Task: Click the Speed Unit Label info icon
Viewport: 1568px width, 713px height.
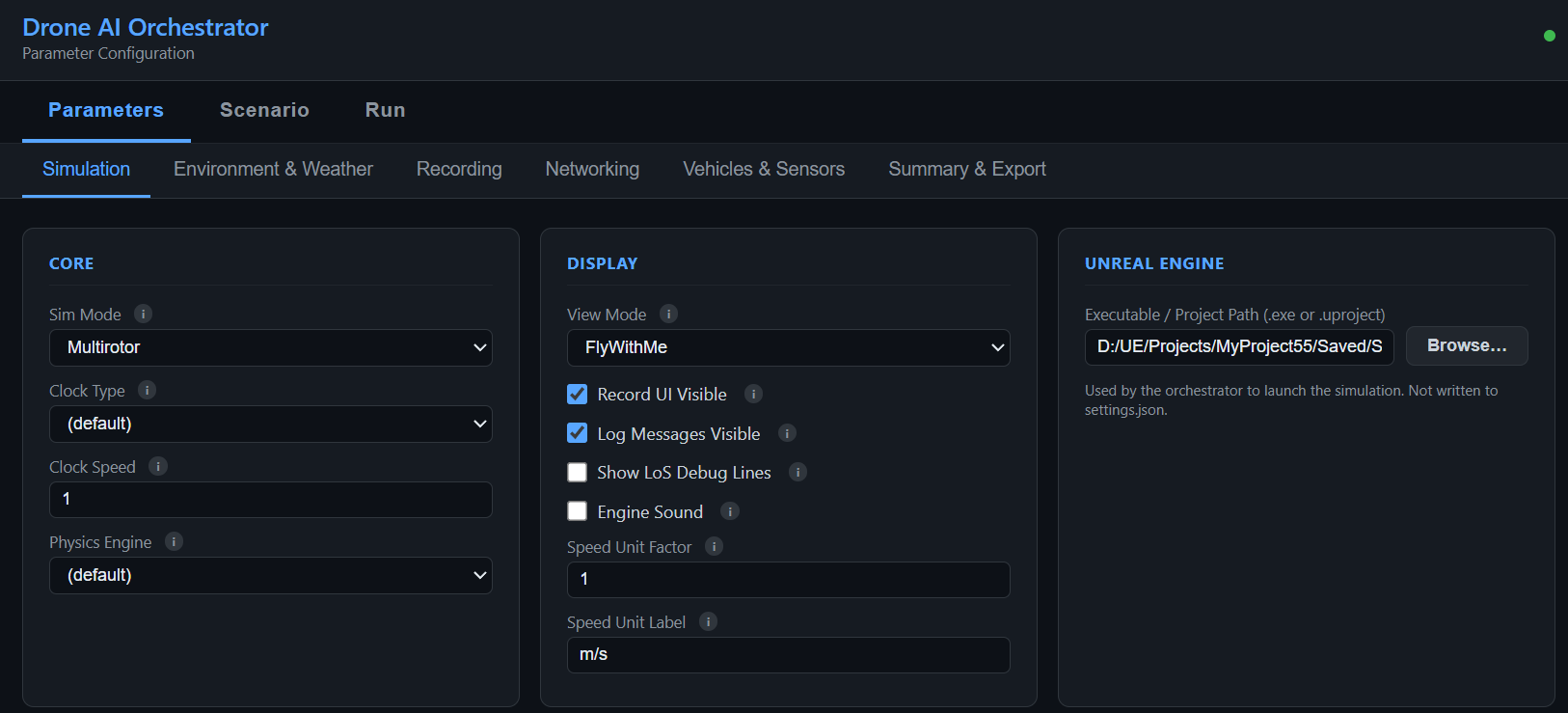Action: [708, 621]
